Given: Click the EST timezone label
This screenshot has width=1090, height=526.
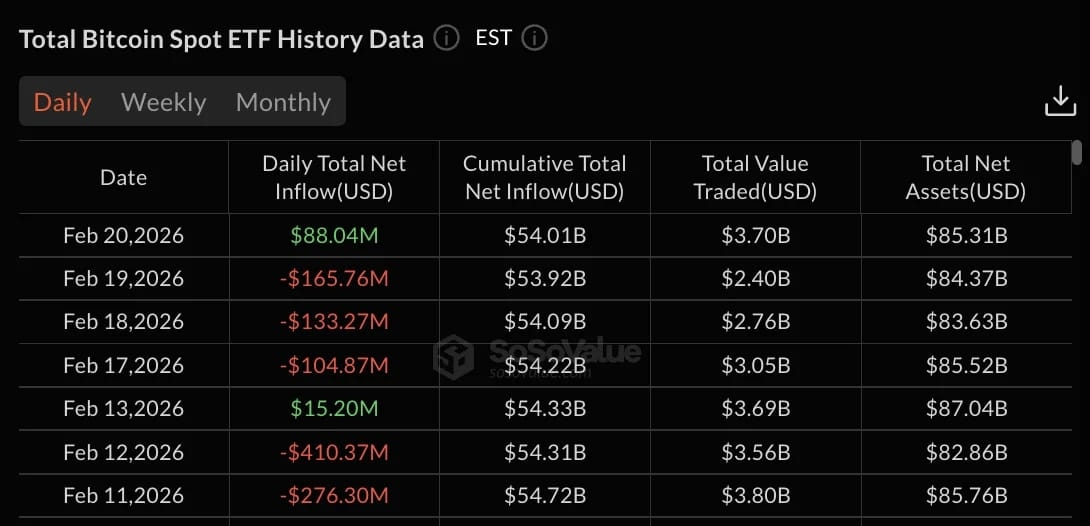Looking at the screenshot, I should pyautogui.click(x=494, y=38).
